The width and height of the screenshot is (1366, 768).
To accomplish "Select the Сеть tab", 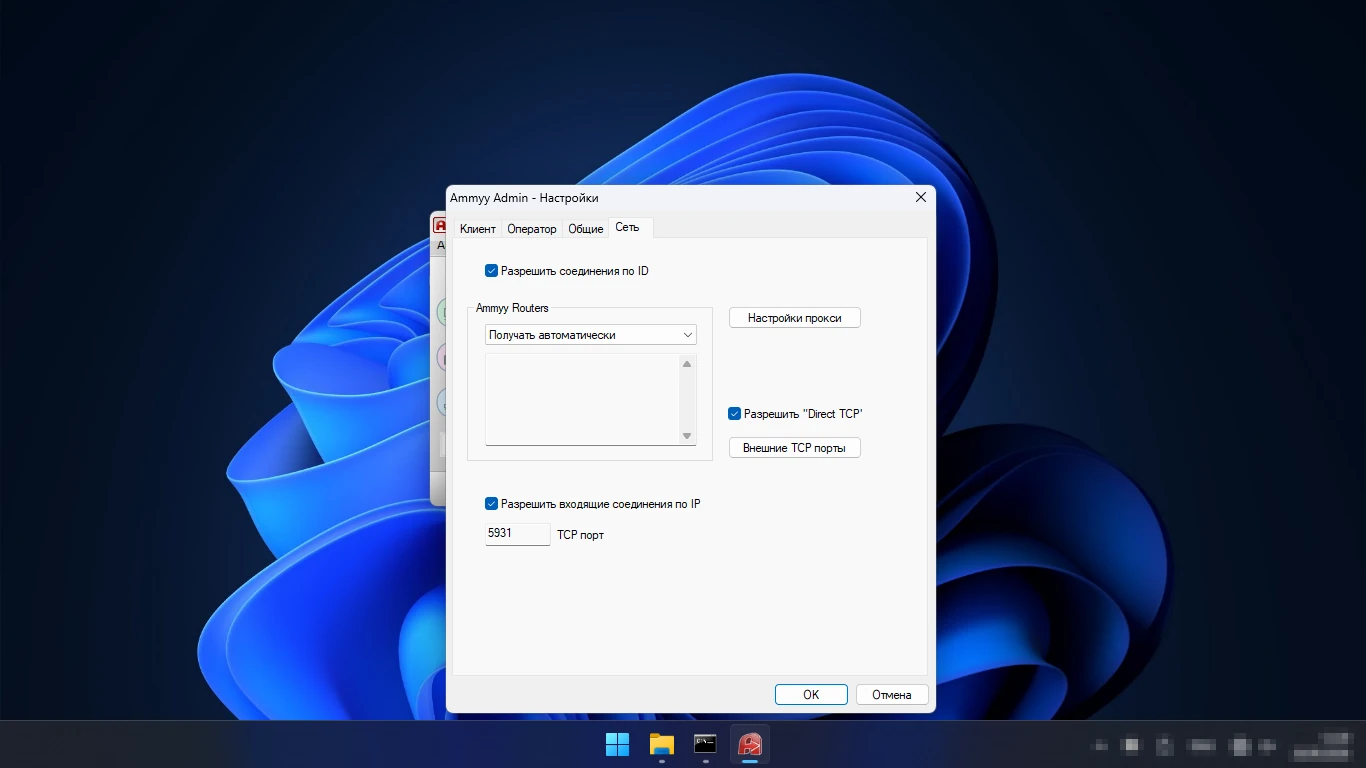I will pos(630,227).
